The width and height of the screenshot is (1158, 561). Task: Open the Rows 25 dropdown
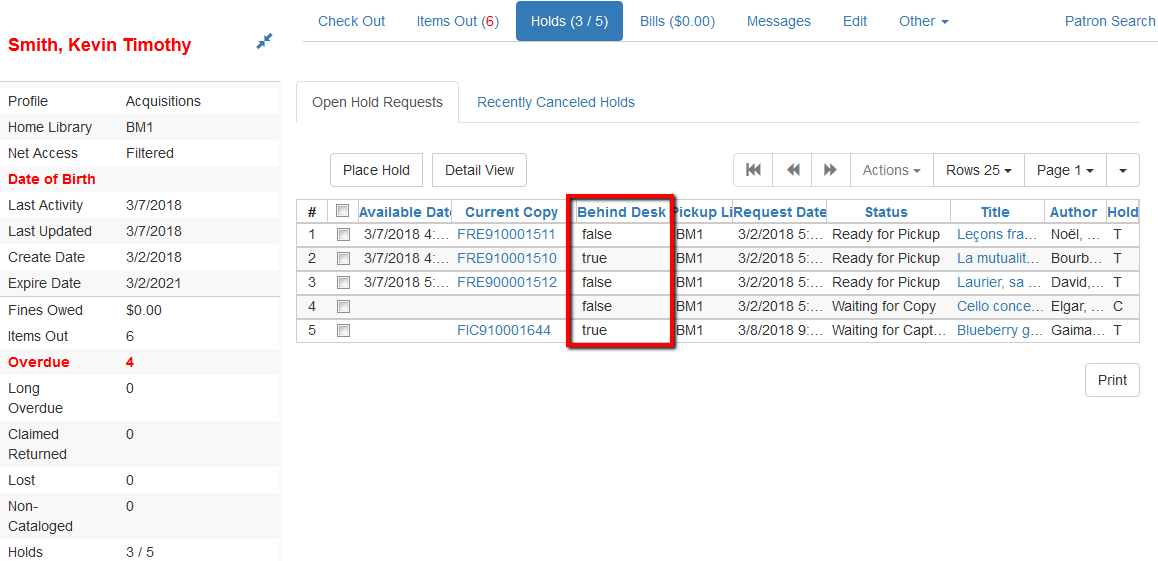pyautogui.click(x=978, y=170)
